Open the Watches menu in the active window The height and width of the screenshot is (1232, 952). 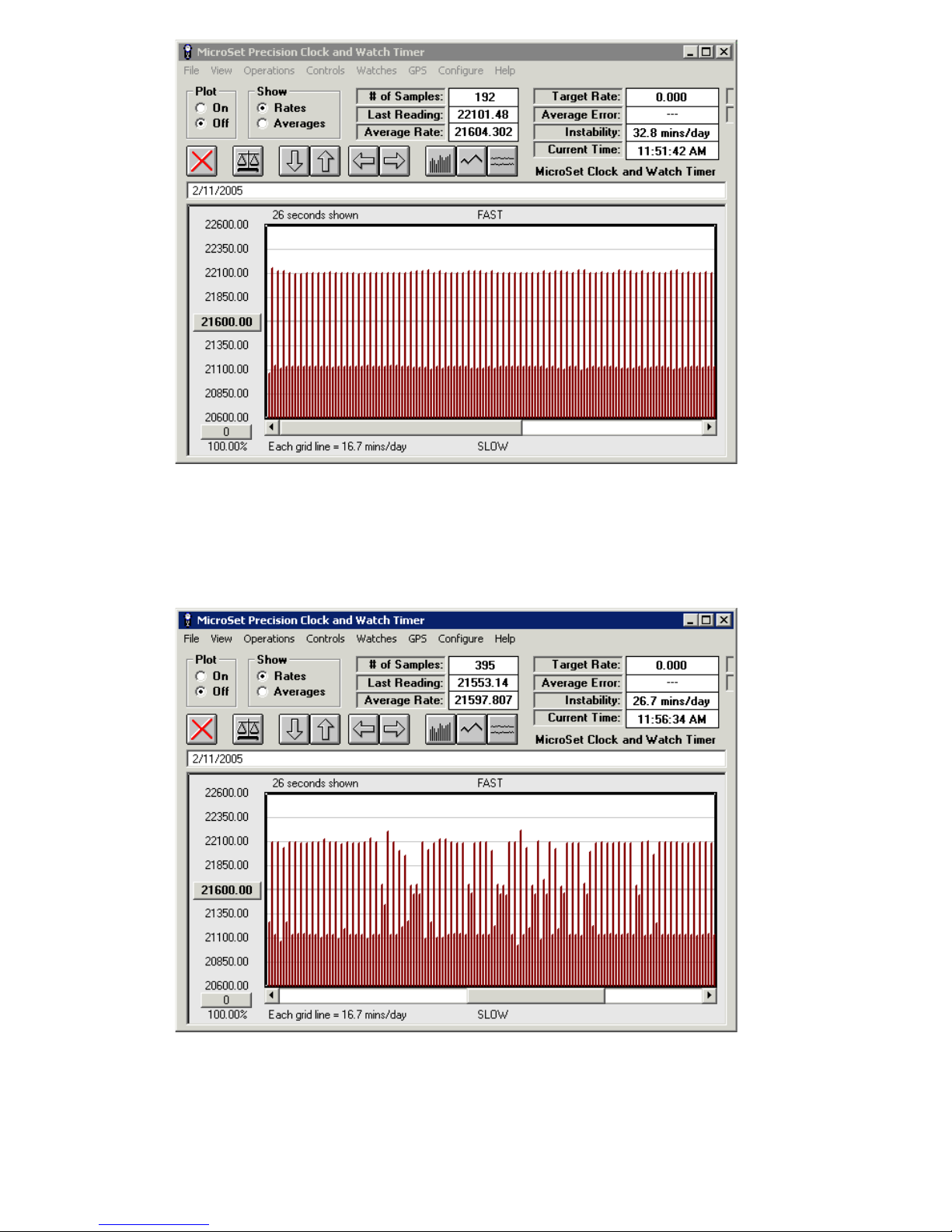pyautogui.click(x=376, y=639)
